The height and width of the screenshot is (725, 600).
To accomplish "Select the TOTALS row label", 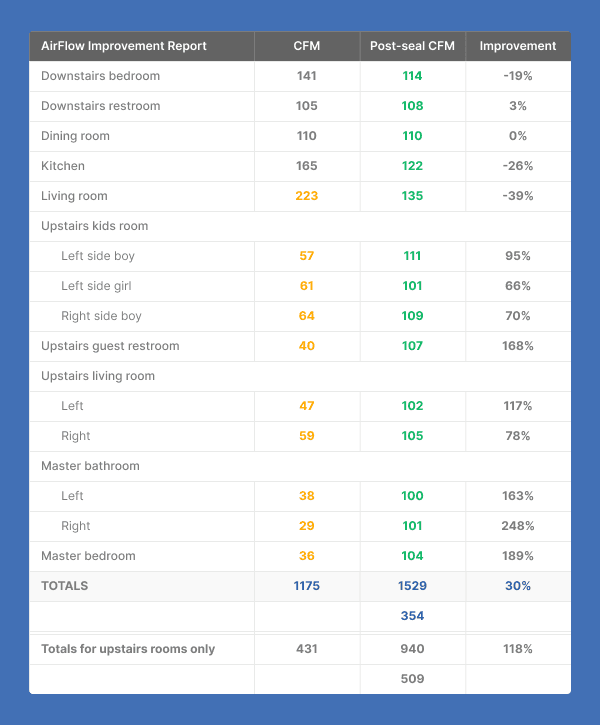I will pos(65,586).
